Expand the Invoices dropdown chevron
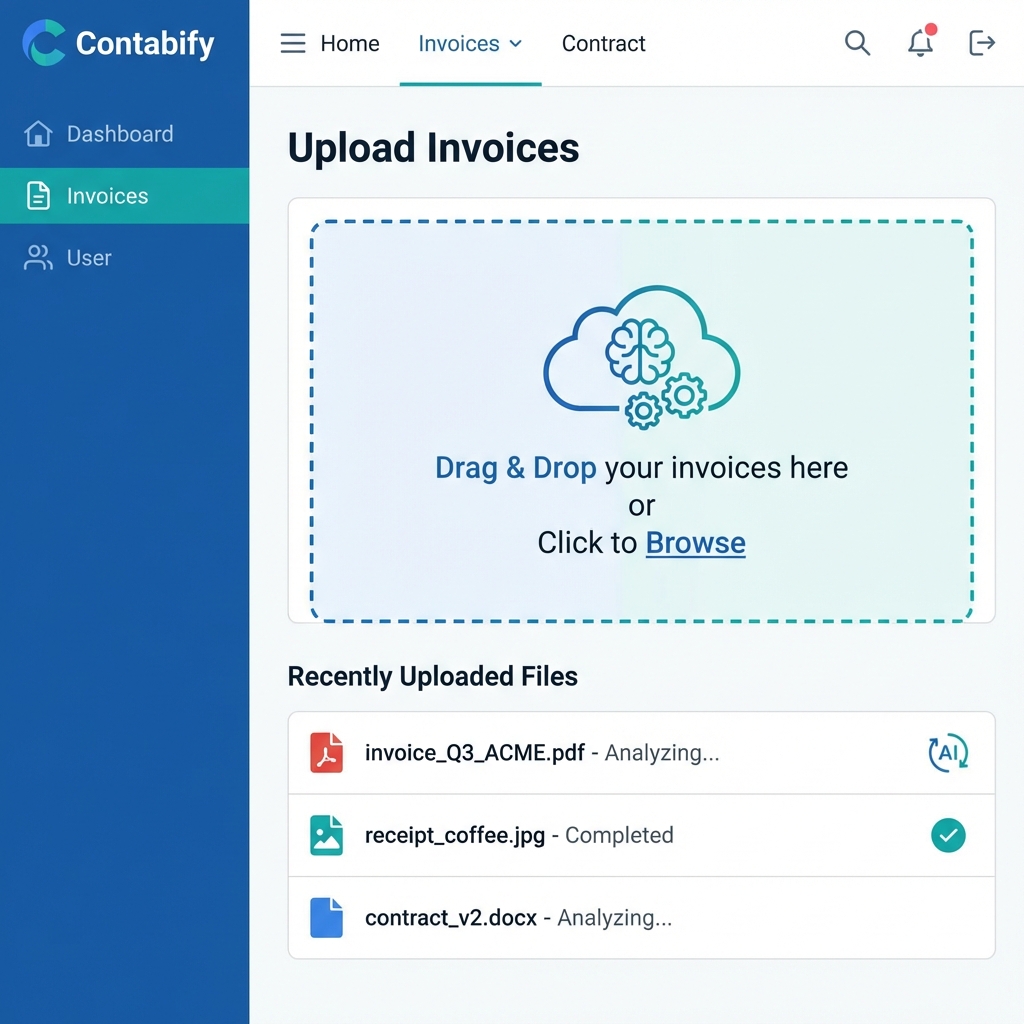 tap(516, 44)
